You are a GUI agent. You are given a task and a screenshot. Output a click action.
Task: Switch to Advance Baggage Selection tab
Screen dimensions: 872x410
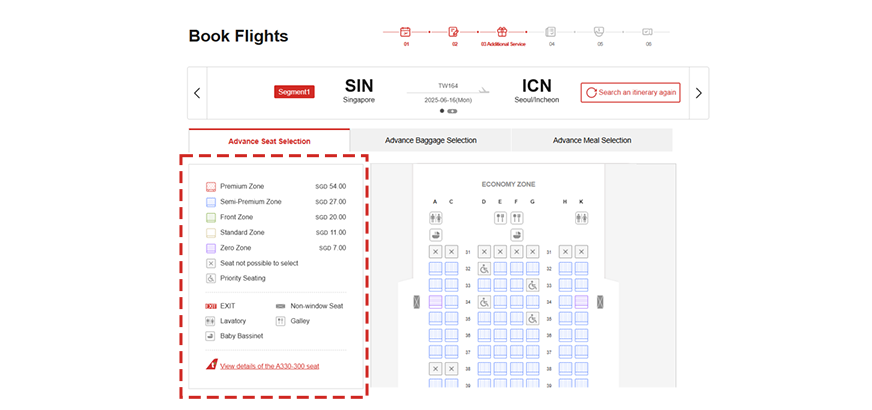430,141
